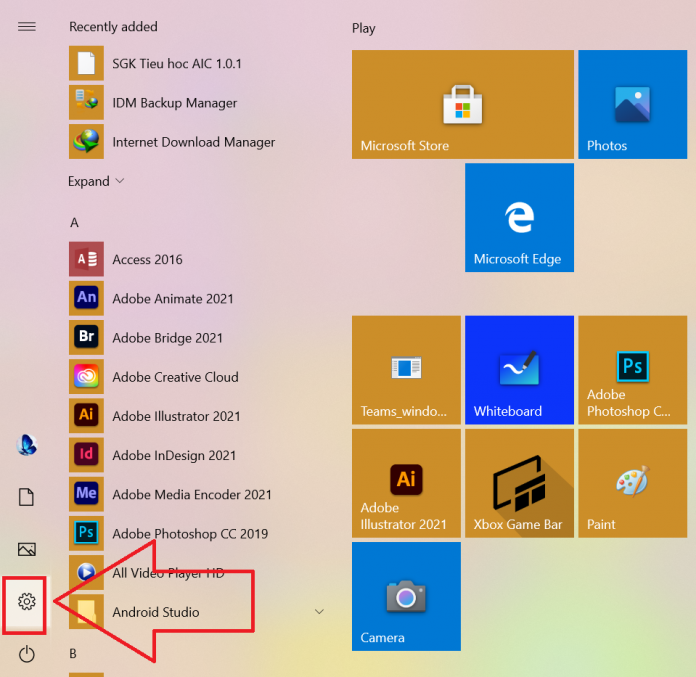The height and width of the screenshot is (677, 696).
Task: Click the letter A section header
Action: pyautogui.click(x=74, y=222)
